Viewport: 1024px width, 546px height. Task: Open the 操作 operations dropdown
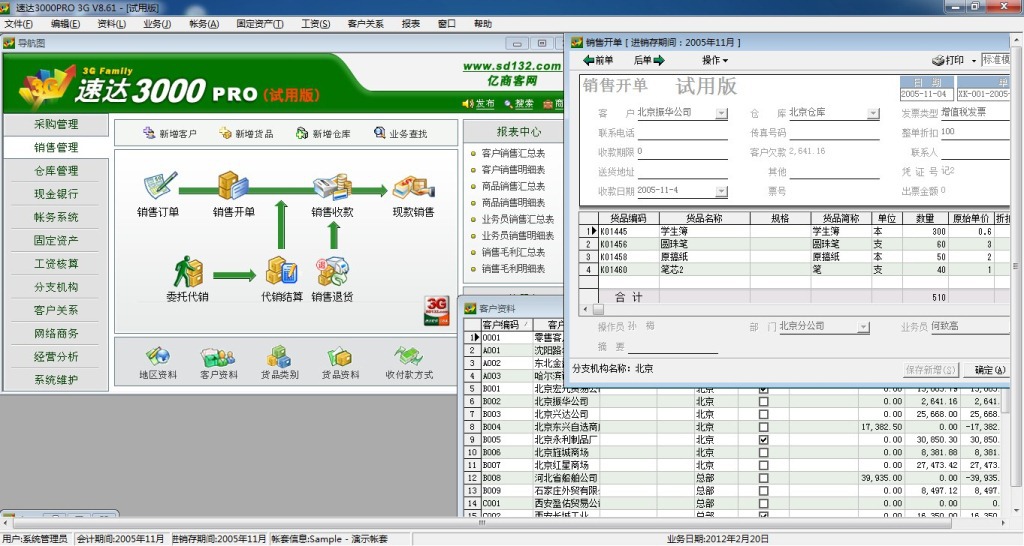tap(714, 60)
